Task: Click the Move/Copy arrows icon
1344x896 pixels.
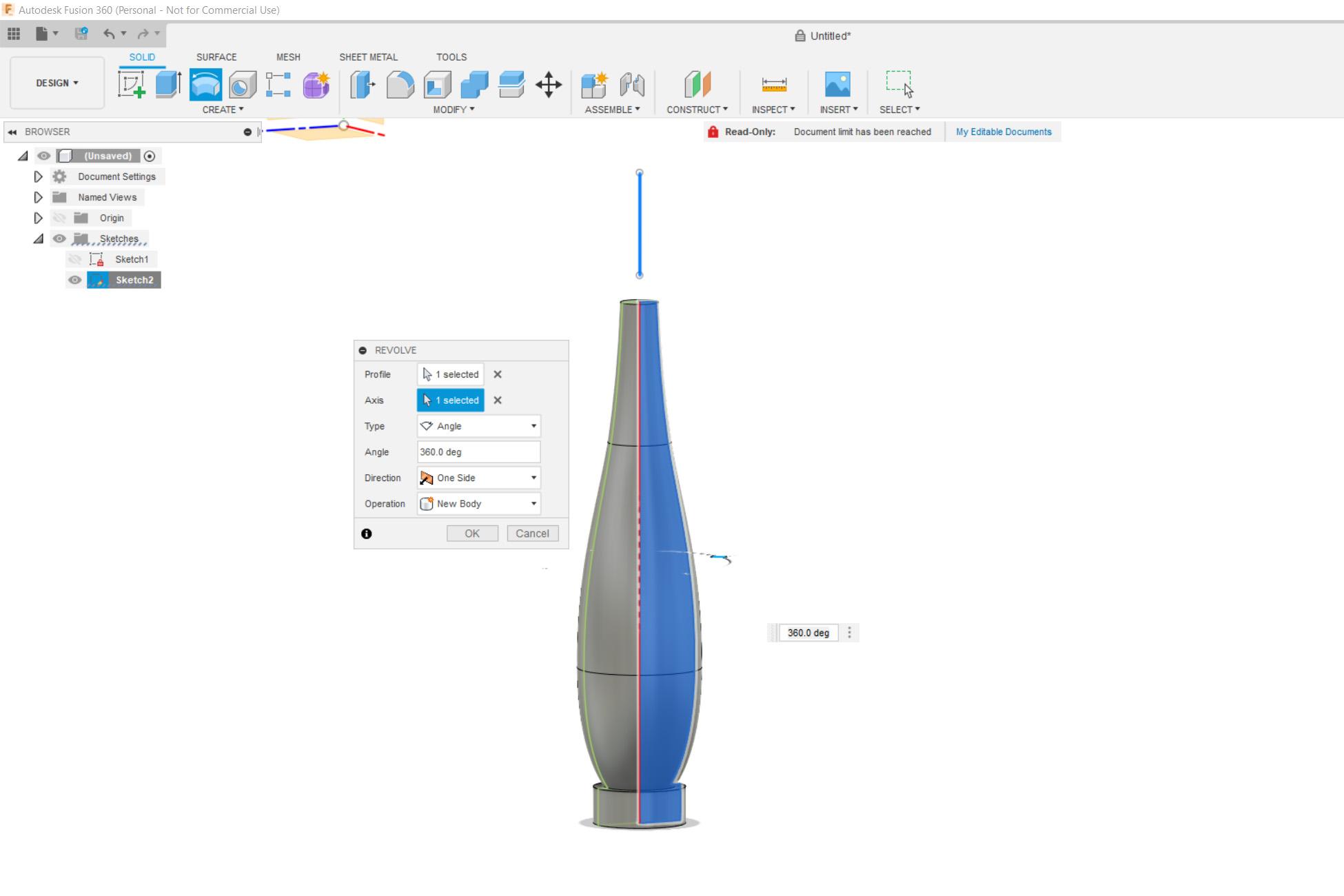Action: pyautogui.click(x=549, y=85)
